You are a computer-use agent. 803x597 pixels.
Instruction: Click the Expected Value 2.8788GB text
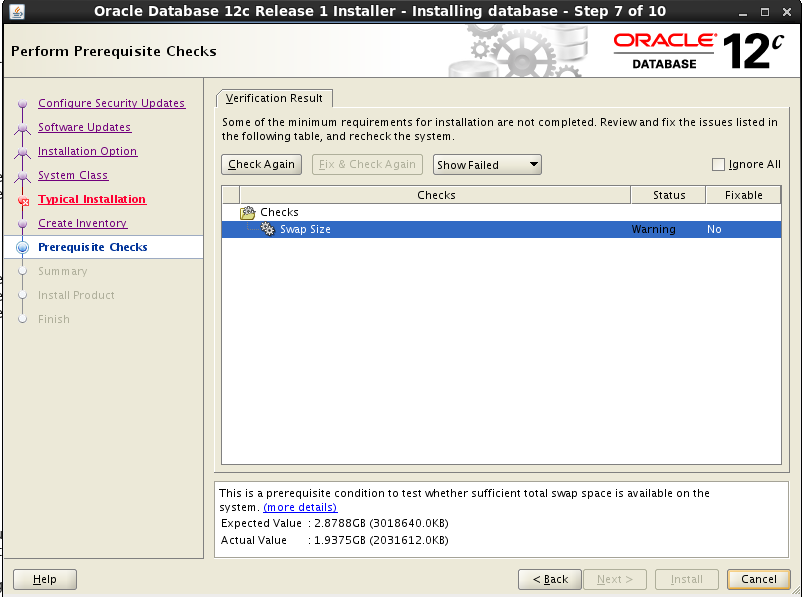coord(382,523)
